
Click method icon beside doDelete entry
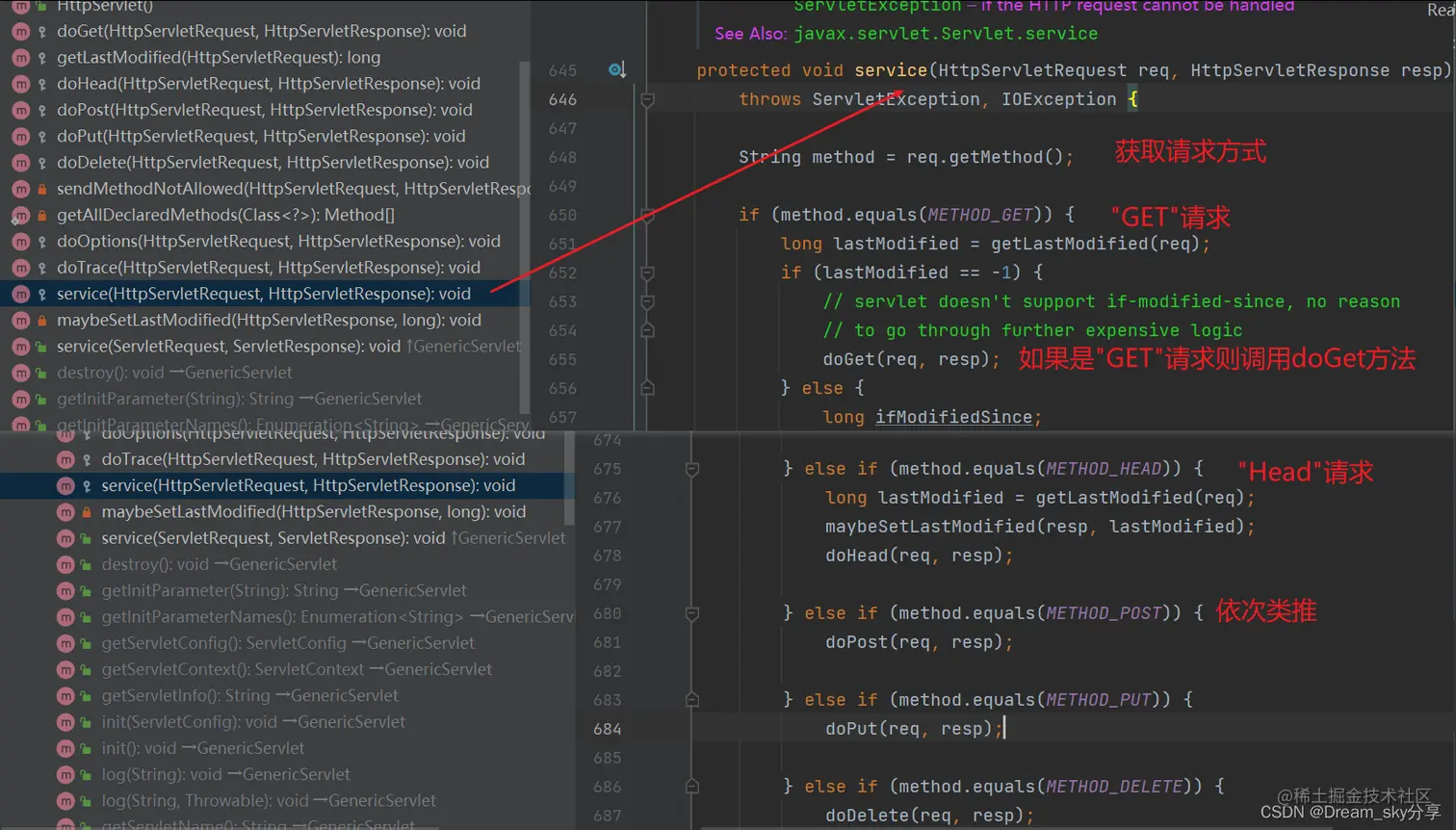20,162
